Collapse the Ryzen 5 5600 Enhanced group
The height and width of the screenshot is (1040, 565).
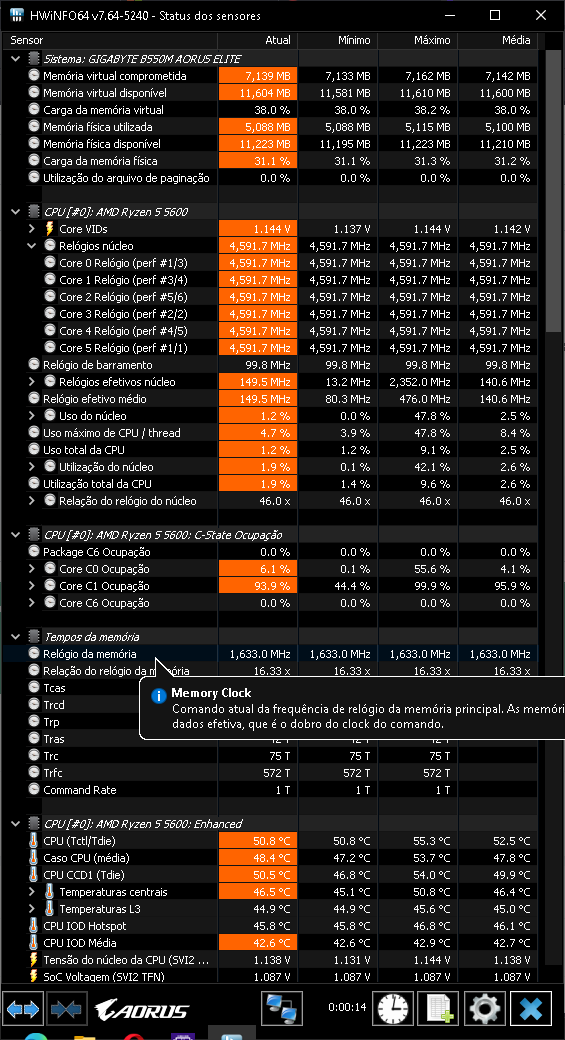[15, 824]
